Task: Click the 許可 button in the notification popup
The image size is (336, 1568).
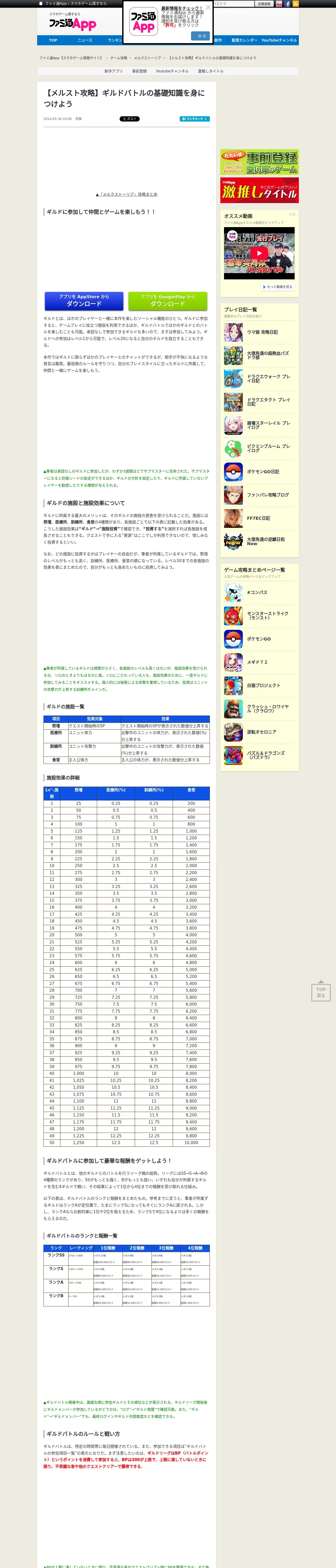Action: click(x=200, y=36)
